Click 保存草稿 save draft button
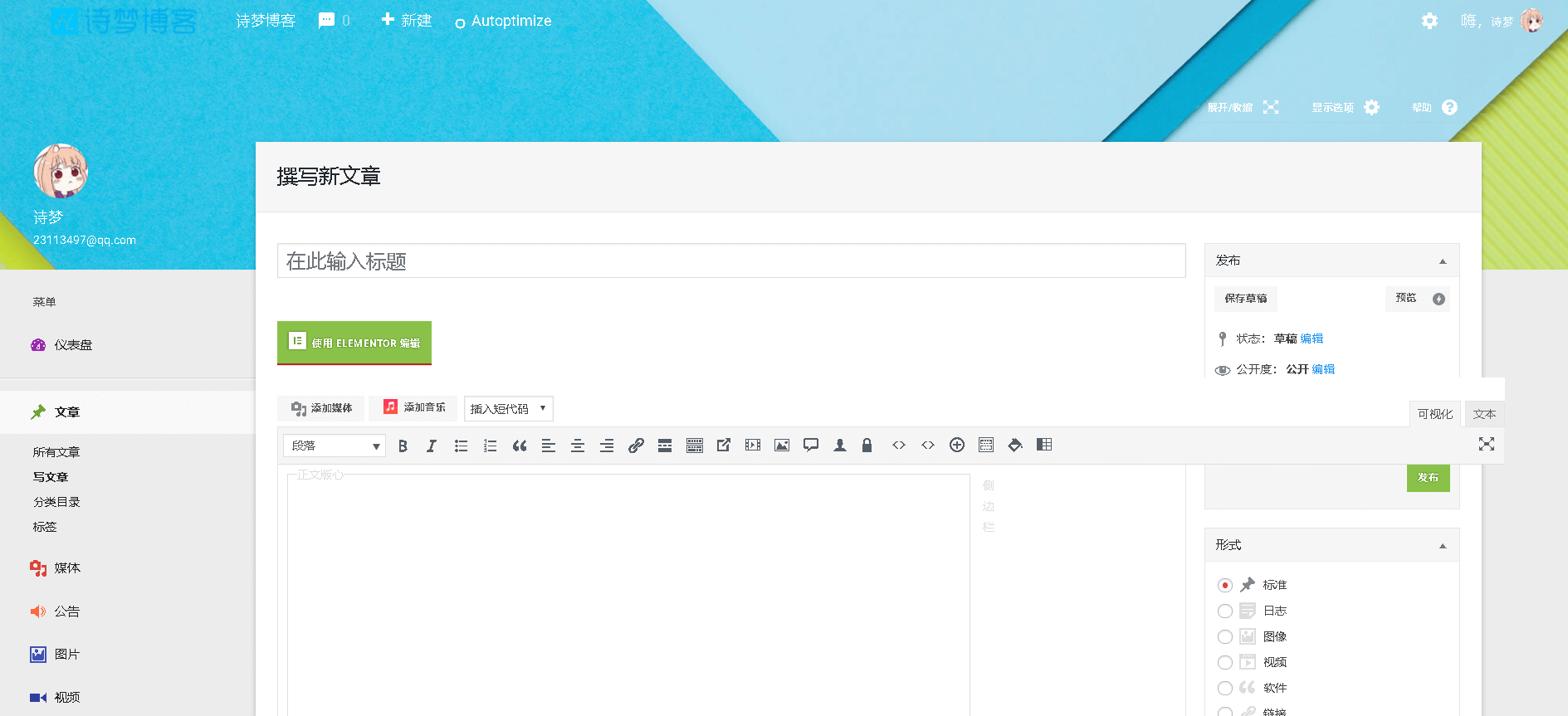This screenshot has height=716, width=1568. click(1246, 299)
